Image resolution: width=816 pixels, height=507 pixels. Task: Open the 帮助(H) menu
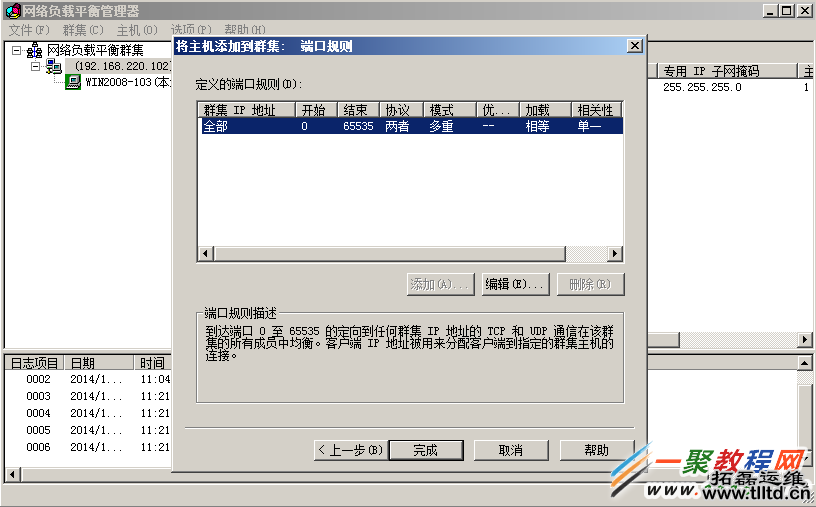point(245,30)
